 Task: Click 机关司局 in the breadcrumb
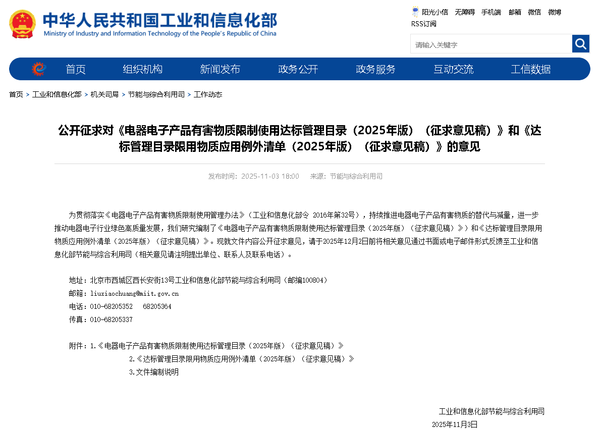(x=105, y=94)
